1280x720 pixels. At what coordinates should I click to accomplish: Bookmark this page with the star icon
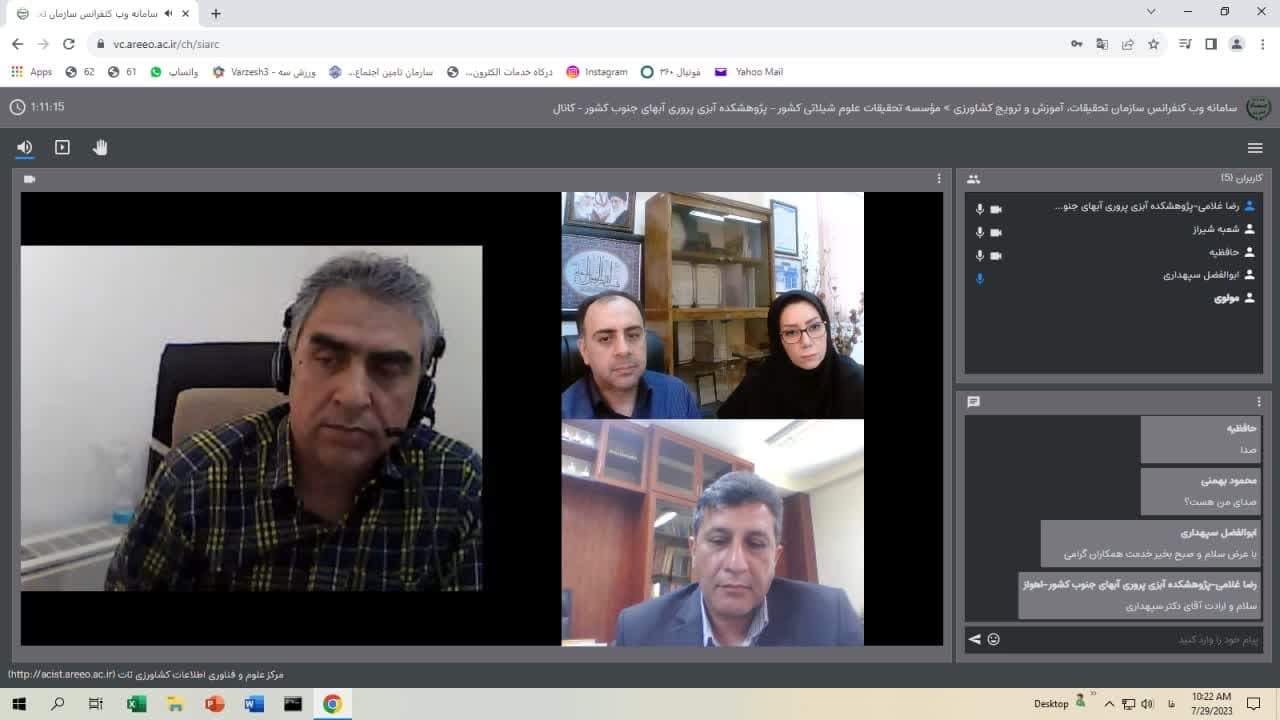tap(1153, 44)
